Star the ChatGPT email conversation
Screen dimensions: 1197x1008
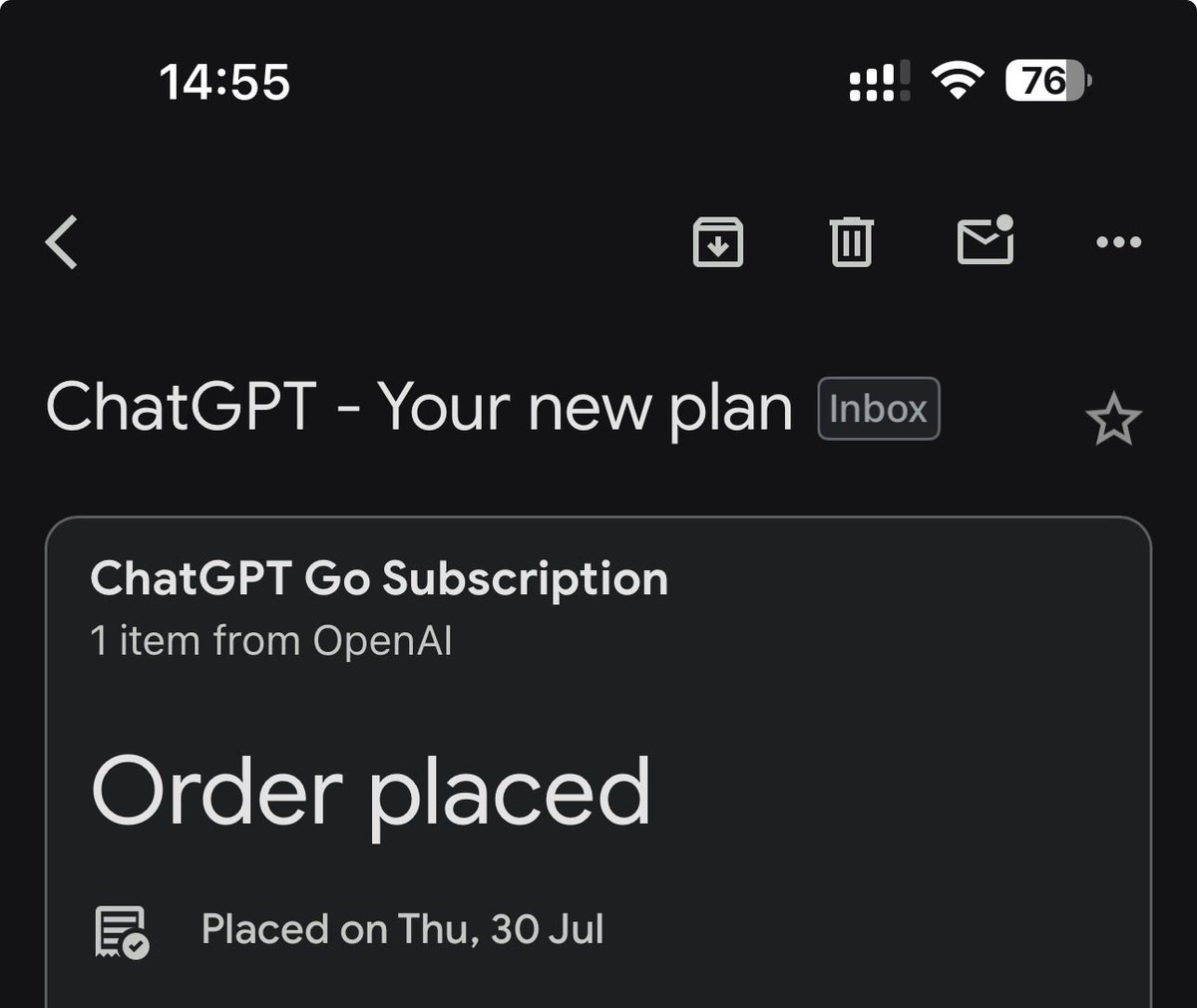coord(1113,419)
